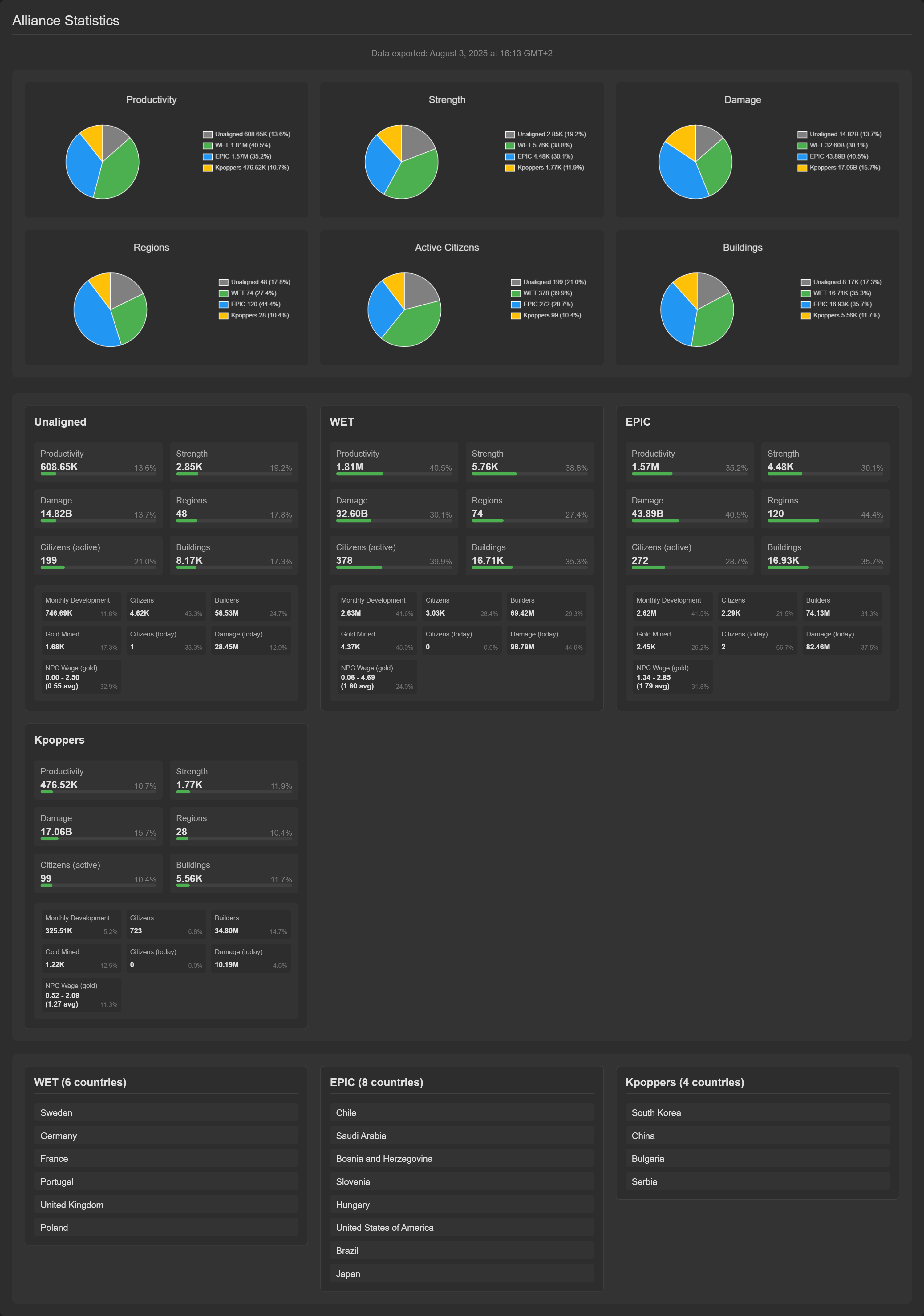Select China in Kpoppers list
The height and width of the screenshot is (1316, 924).
pos(757,1136)
